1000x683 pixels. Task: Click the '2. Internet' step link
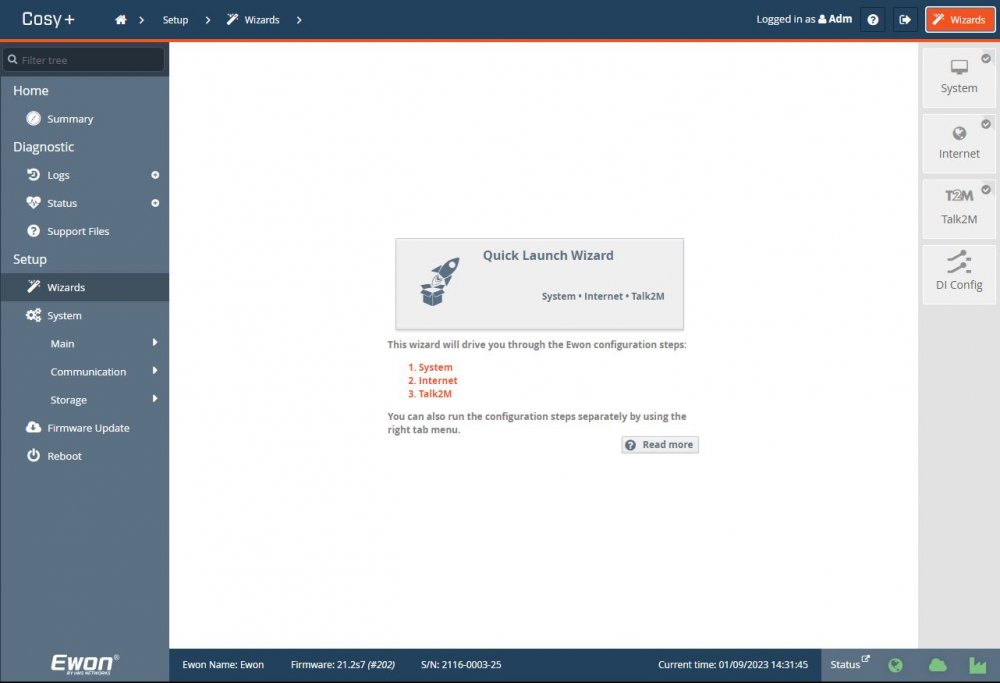[x=433, y=381]
